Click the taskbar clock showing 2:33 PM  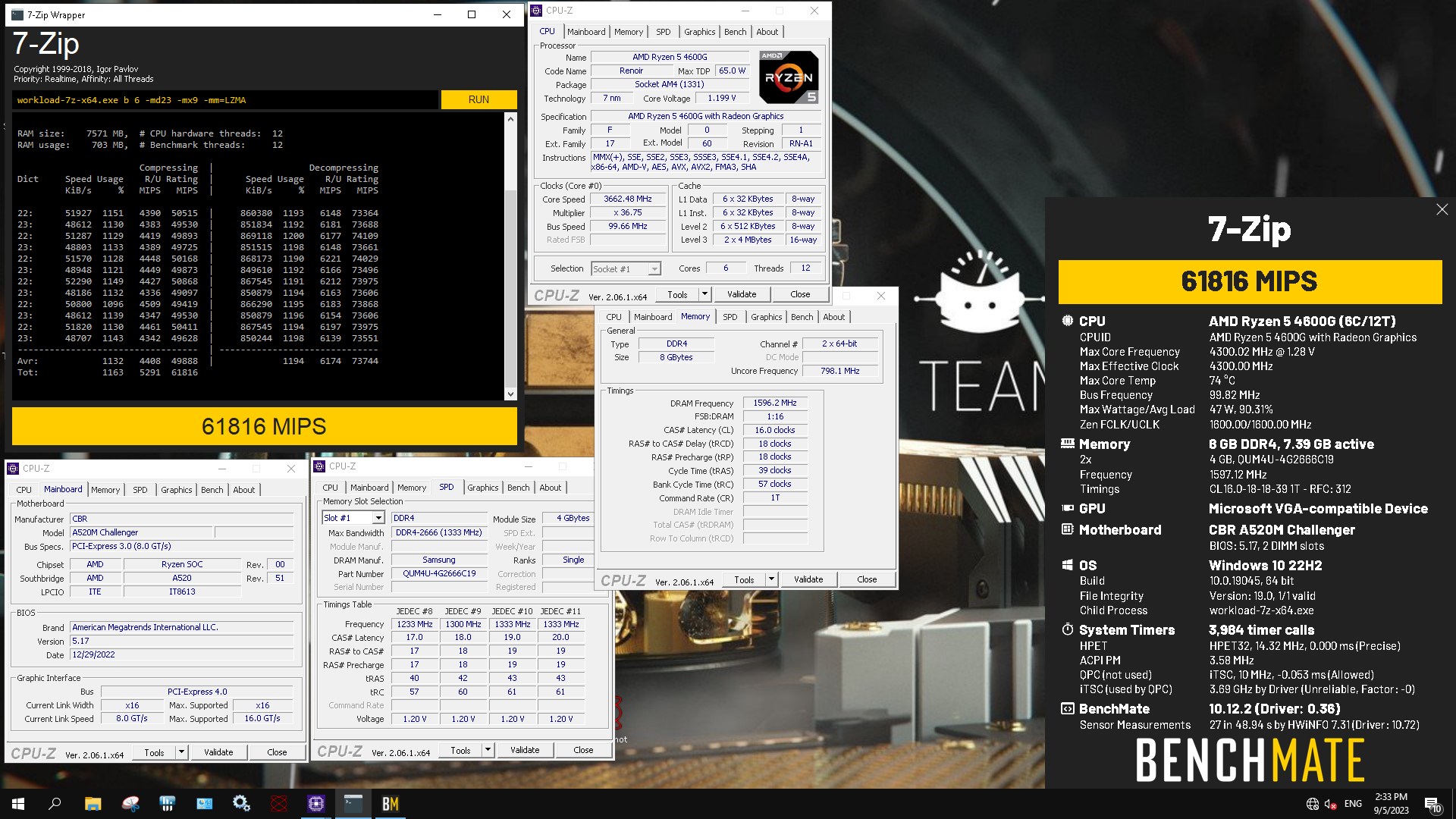pyautogui.click(x=1391, y=804)
